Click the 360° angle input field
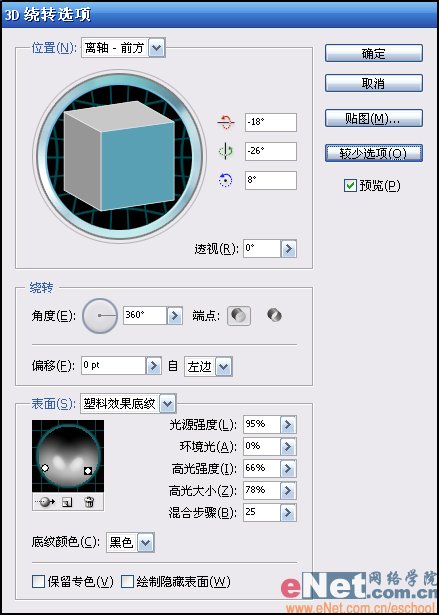Viewport: 439px width, 615px height. point(145,316)
